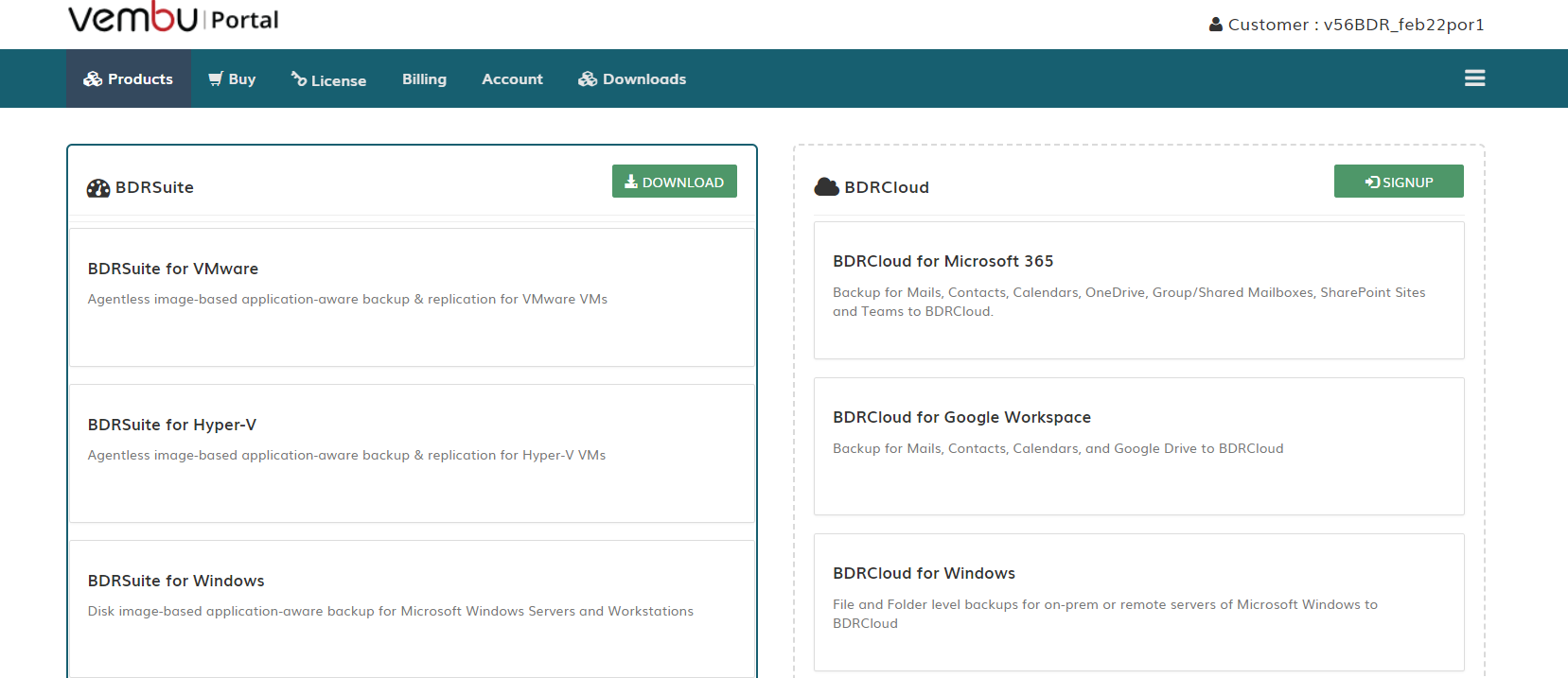Click the green DOWNLOAD button
1568x678 pixels.
coord(675,182)
